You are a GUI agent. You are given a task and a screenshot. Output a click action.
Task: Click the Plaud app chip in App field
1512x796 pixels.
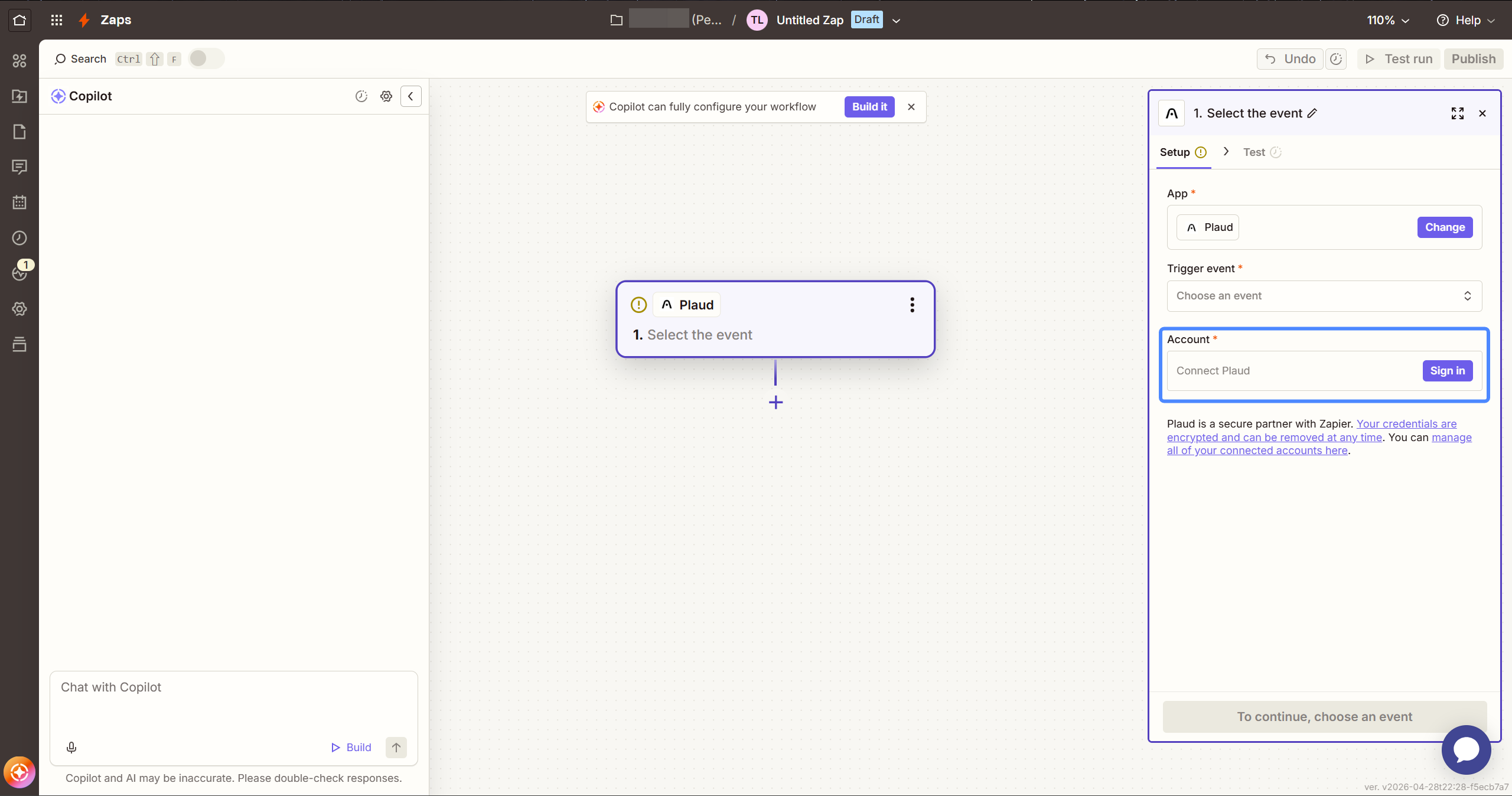pos(1208,227)
